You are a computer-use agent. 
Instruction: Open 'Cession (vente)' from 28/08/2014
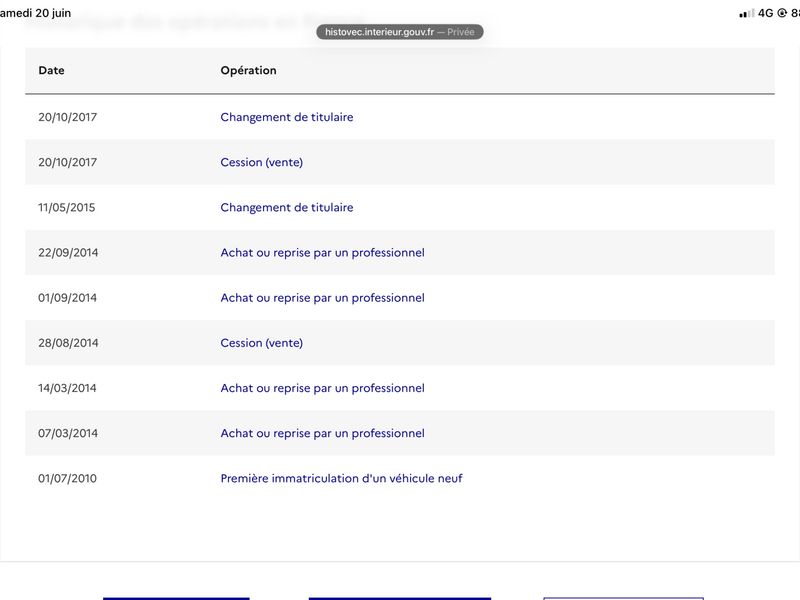click(261, 343)
